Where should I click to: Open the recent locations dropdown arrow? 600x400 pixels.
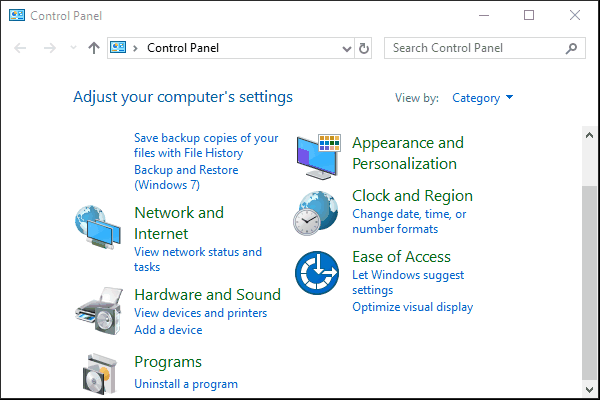pyautogui.click(x=73, y=48)
